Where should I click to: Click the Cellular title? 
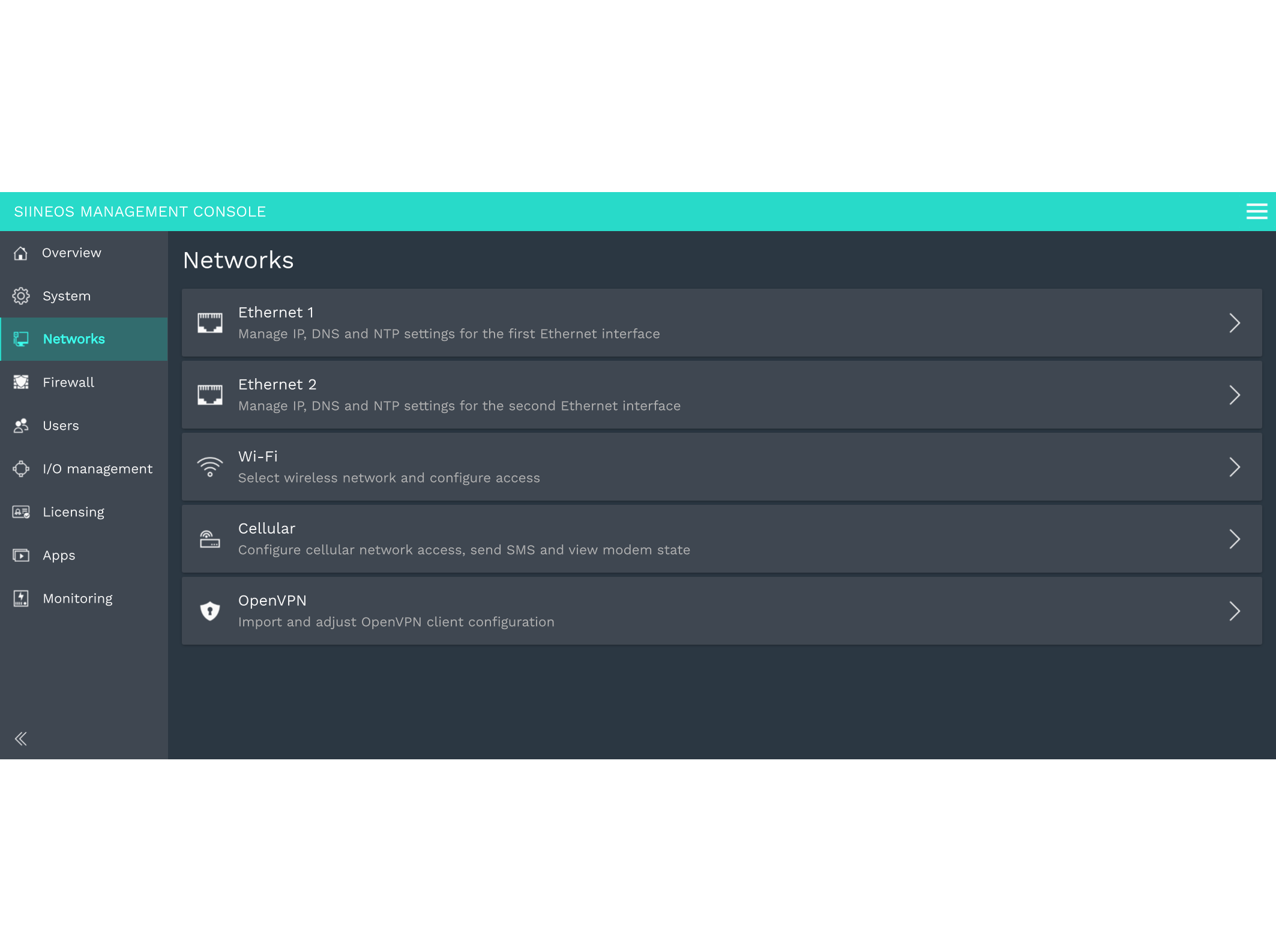[x=267, y=529]
